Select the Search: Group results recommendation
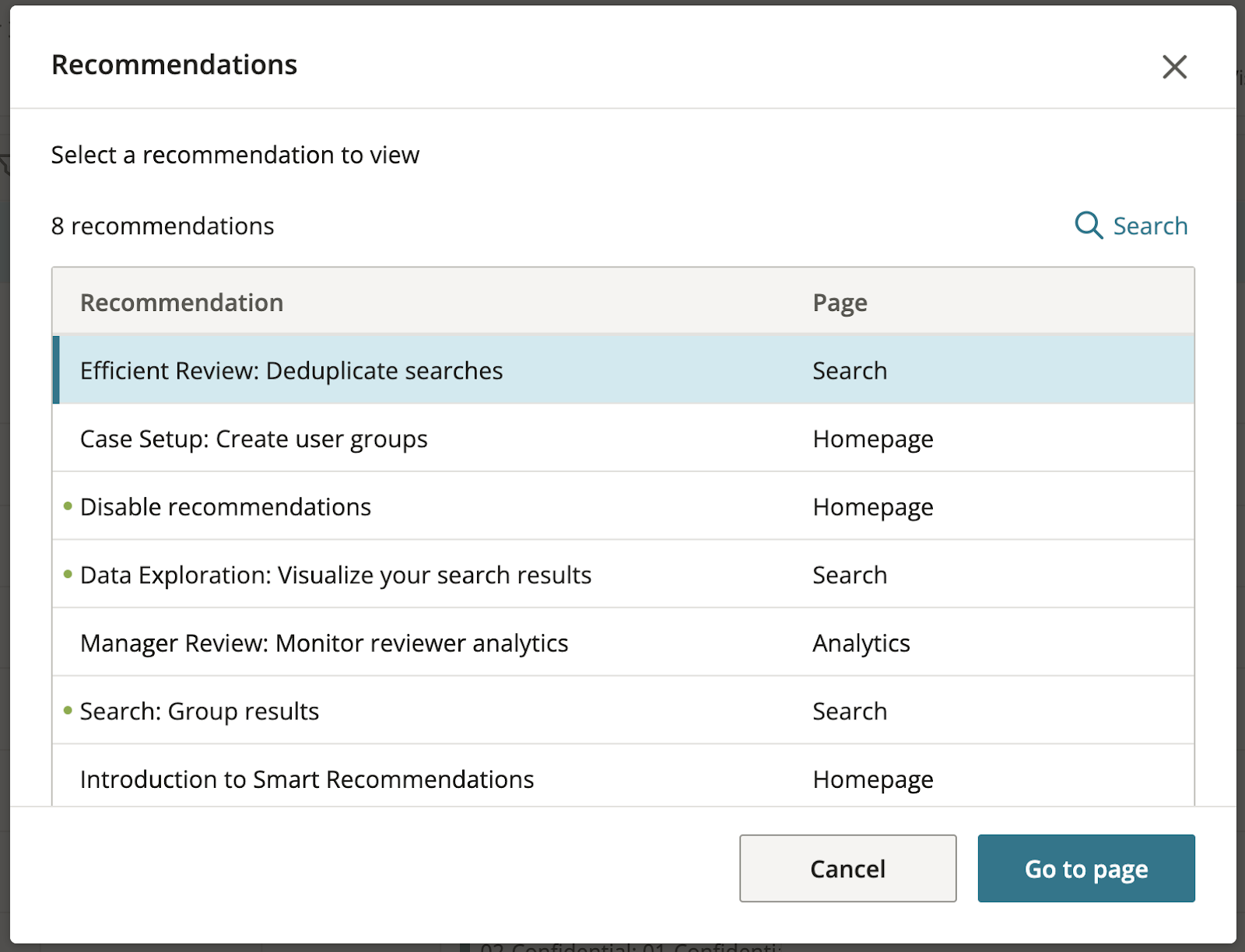The width and height of the screenshot is (1245, 952). tap(198, 710)
